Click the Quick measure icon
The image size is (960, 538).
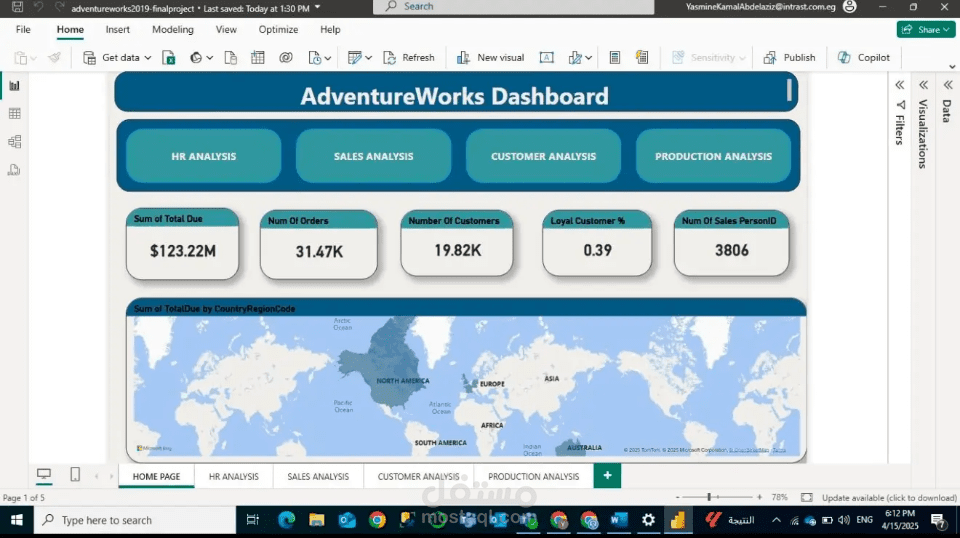(x=642, y=58)
